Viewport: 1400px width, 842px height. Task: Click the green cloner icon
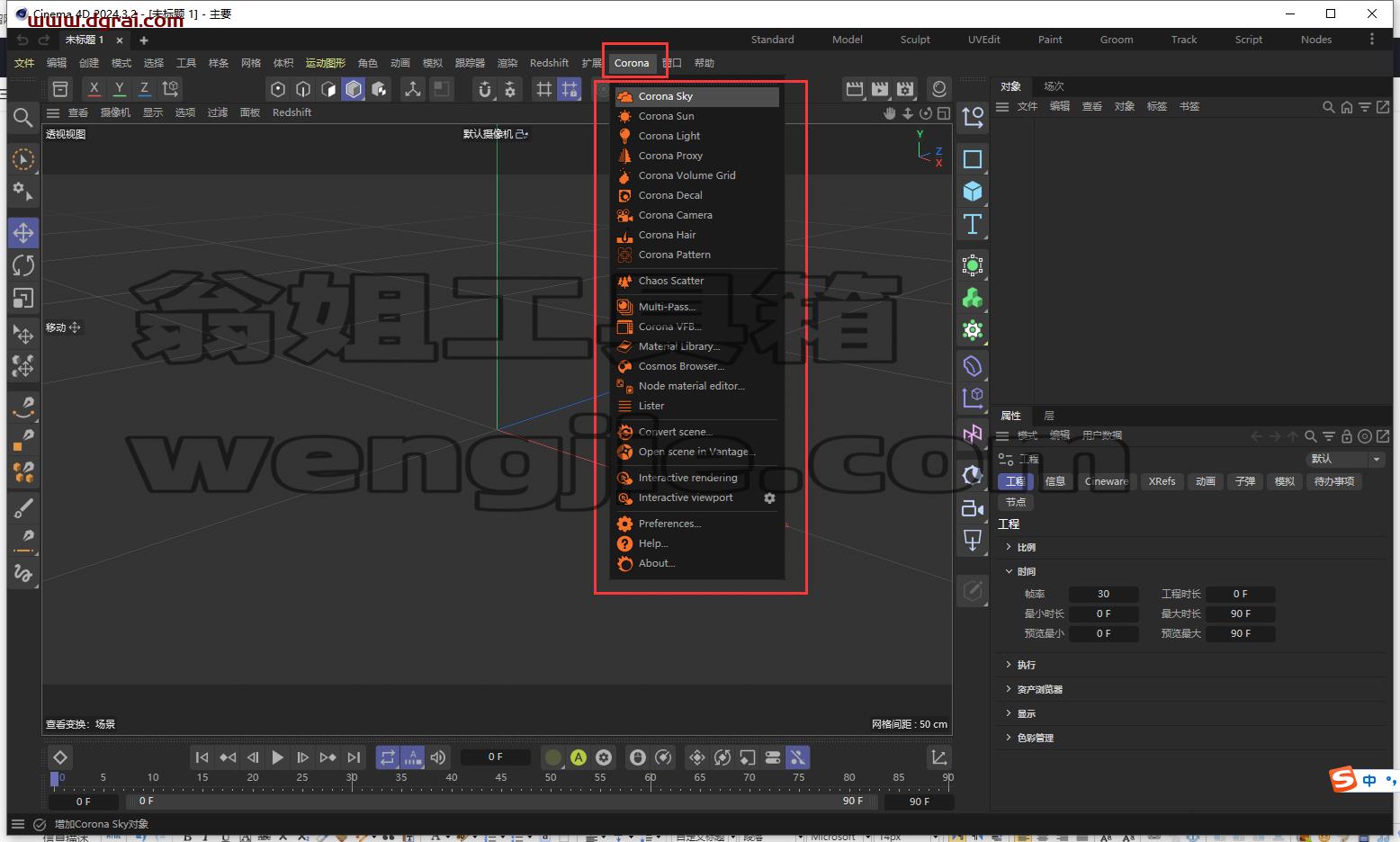coord(973,298)
